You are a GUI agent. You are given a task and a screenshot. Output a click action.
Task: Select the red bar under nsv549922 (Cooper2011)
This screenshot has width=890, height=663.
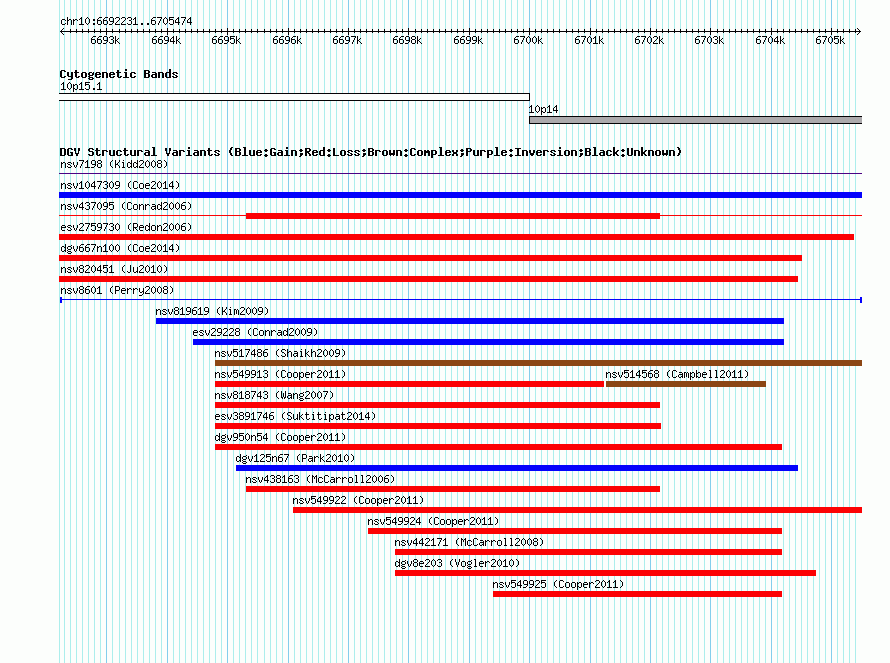[577, 510]
